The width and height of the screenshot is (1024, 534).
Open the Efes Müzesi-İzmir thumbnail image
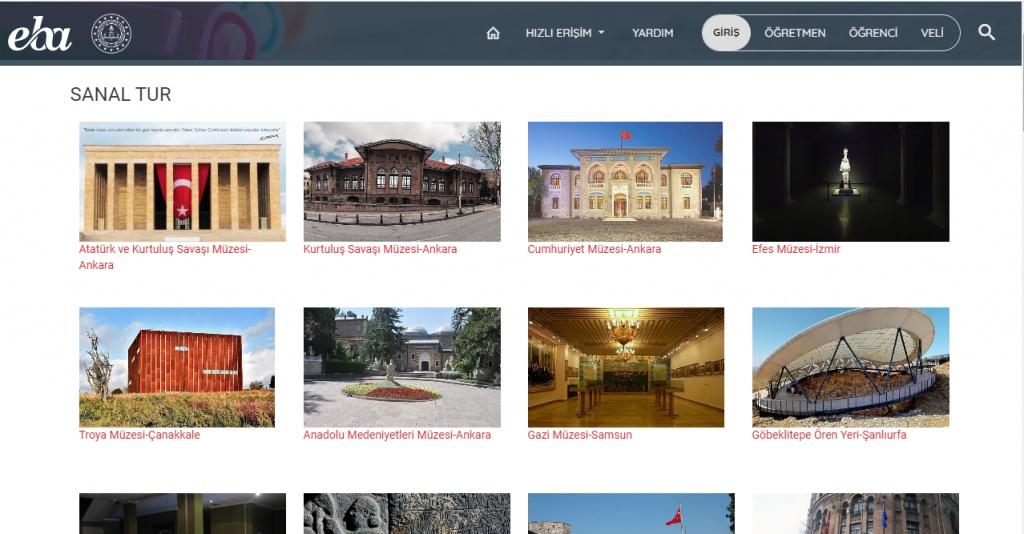point(850,181)
